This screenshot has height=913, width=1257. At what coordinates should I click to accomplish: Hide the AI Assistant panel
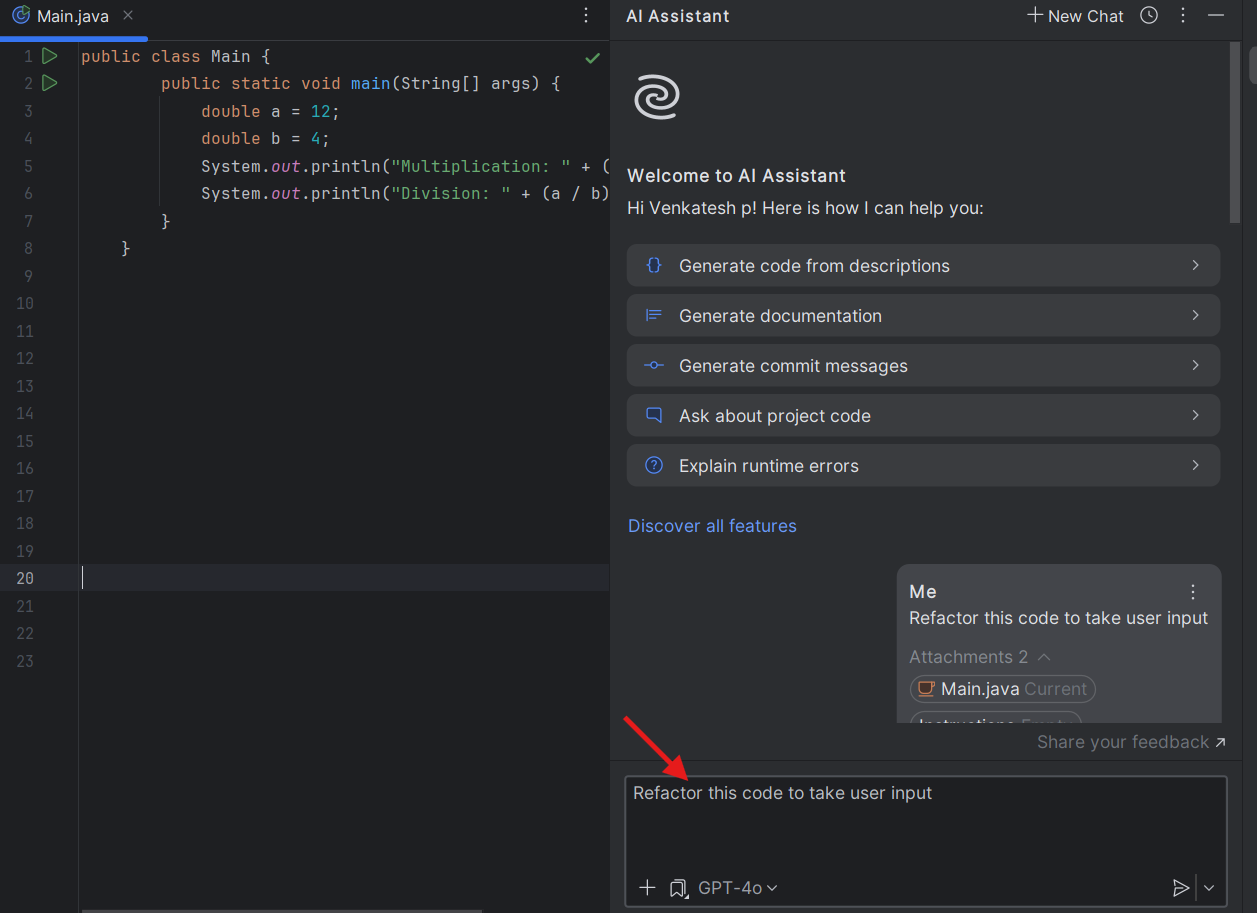[x=1216, y=15]
